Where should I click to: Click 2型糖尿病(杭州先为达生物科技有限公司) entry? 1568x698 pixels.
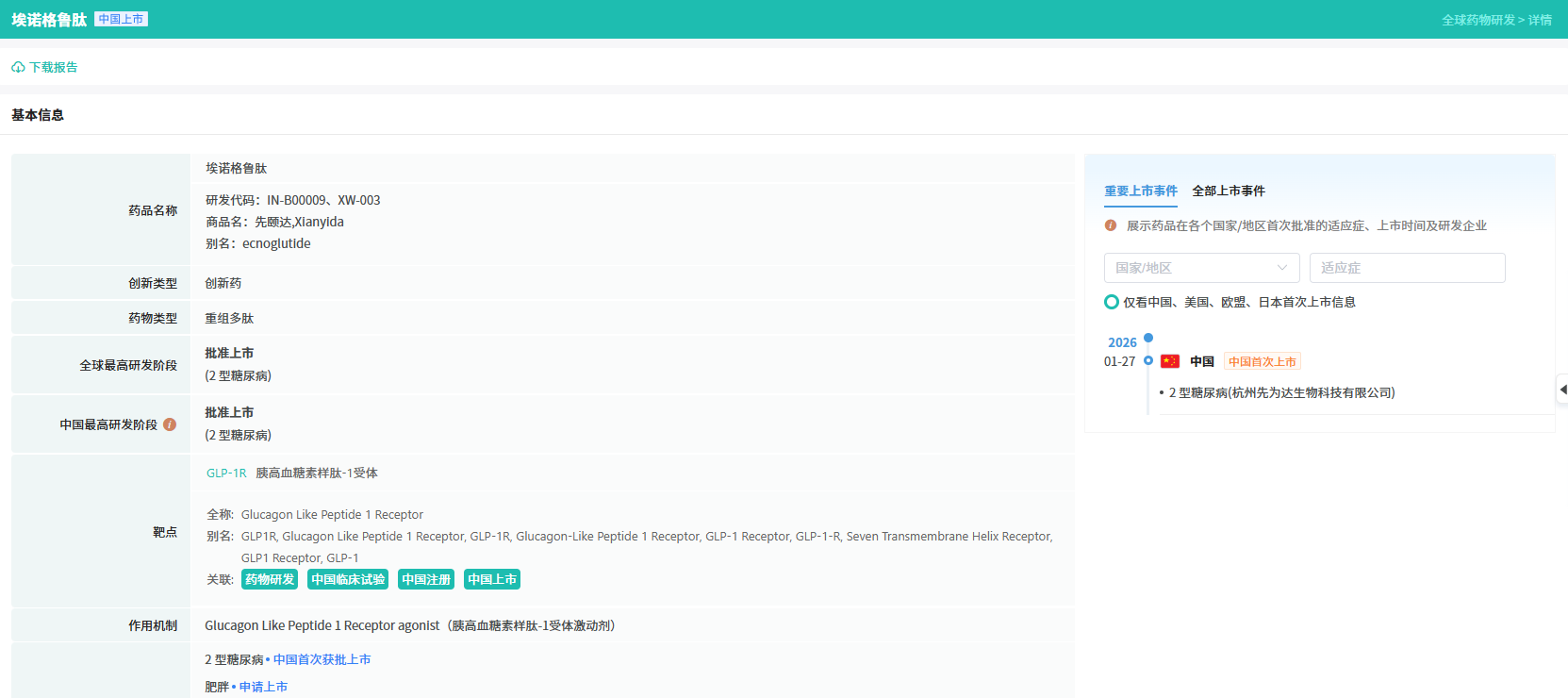click(1282, 393)
